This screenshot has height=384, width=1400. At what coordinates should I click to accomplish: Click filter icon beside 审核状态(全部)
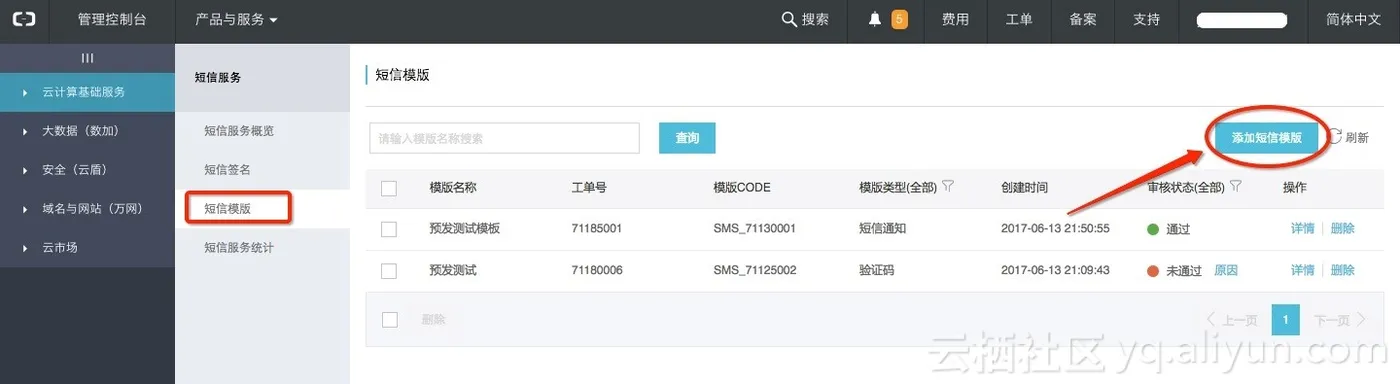(1236, 186)
